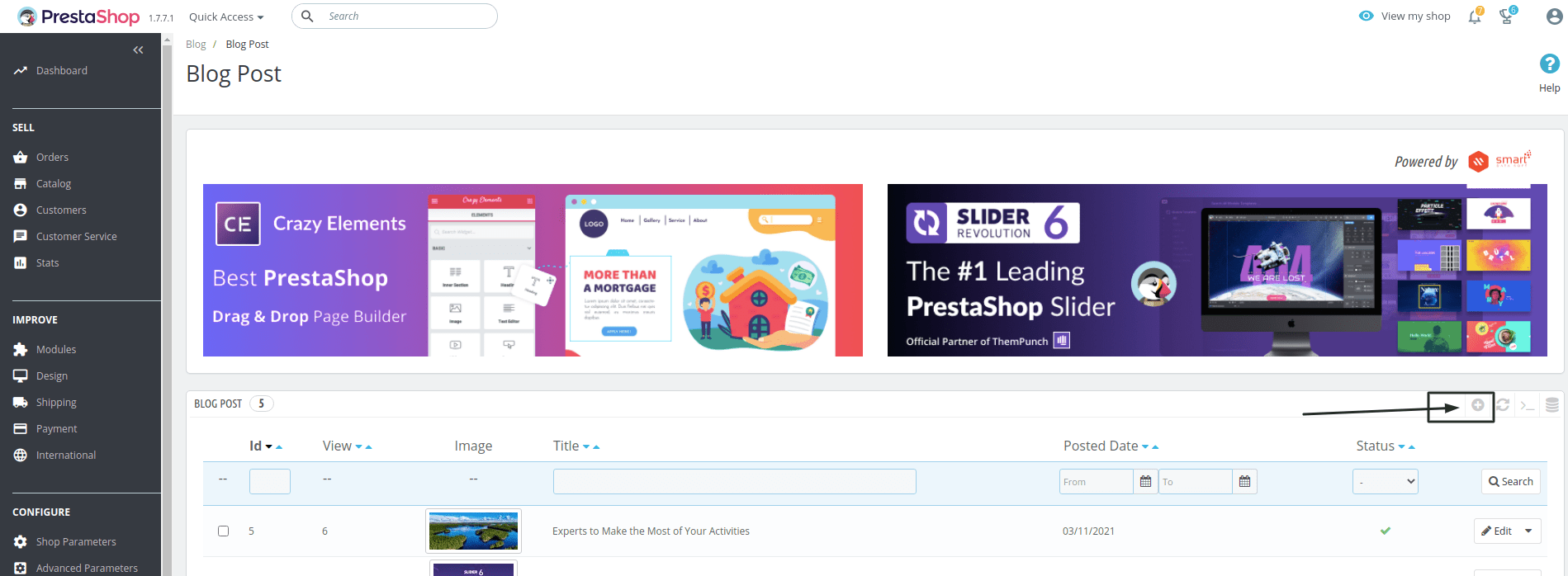Click the 03/11/2021 posted date cell
Screen dimensions: 1568x576
(x=1088, y=531)
